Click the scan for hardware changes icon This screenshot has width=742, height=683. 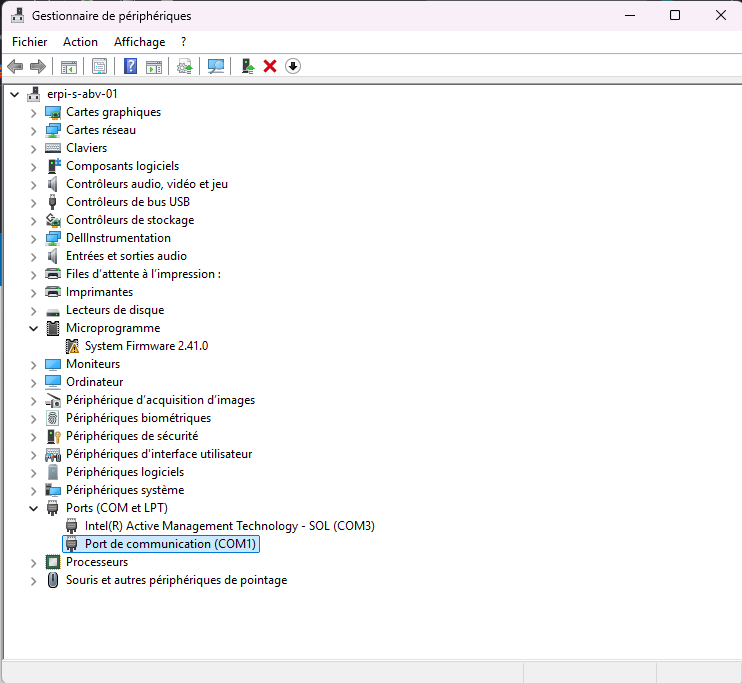point(216,66)
